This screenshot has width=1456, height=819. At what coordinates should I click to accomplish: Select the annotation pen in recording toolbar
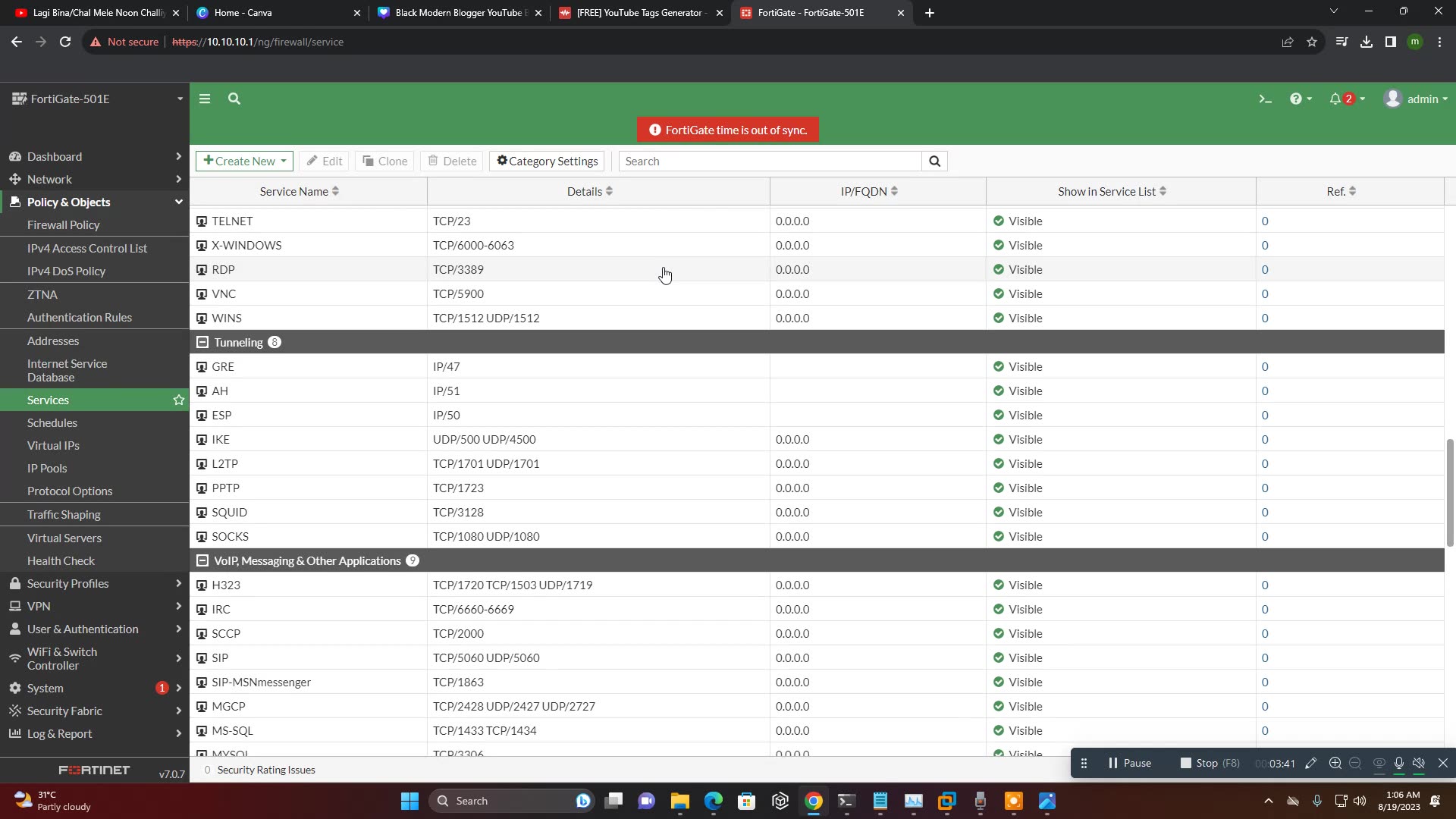coord(1311,763)
